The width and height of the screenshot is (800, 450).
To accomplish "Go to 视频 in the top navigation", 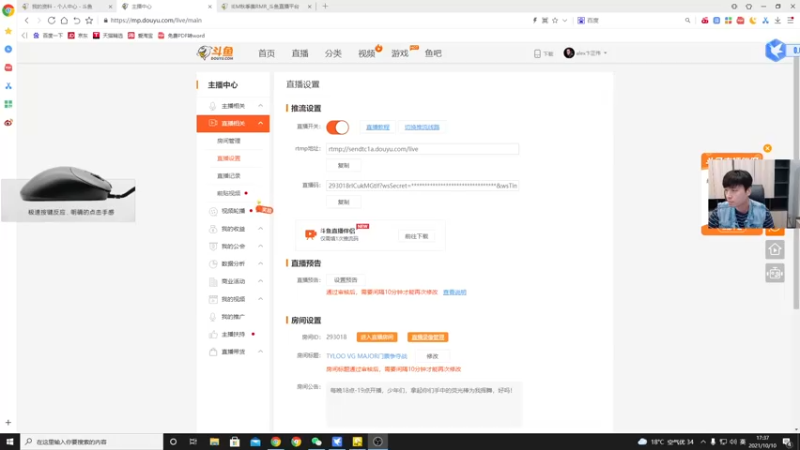I will tap(366, 53).
